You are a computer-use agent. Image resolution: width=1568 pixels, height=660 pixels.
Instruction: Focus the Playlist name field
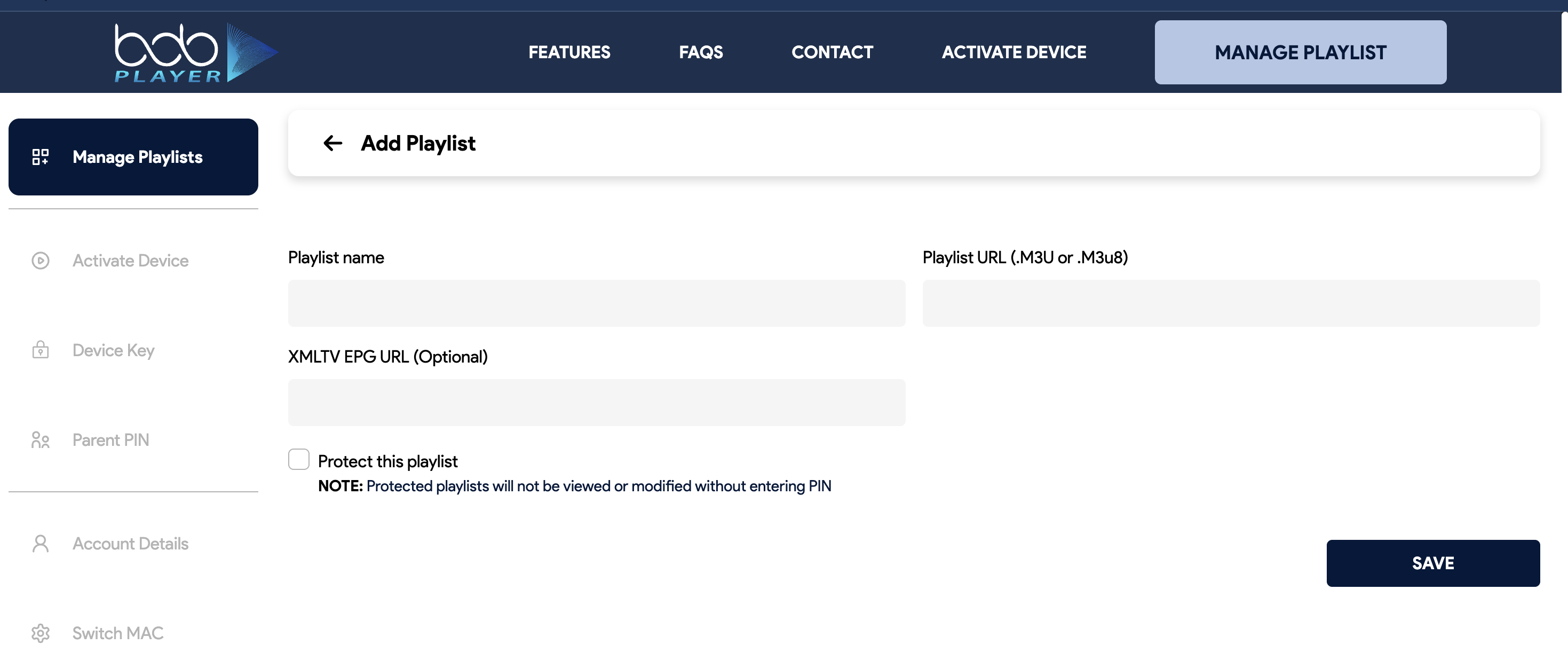point(597,303)
